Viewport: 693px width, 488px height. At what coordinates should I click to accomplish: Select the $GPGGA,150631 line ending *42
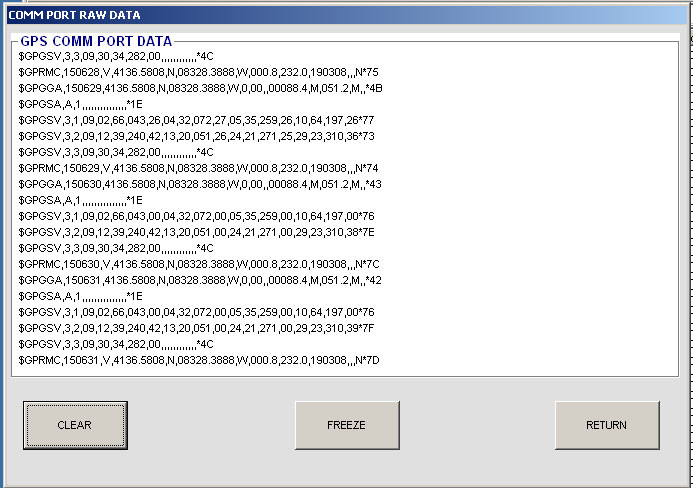[x=200, y=280]
